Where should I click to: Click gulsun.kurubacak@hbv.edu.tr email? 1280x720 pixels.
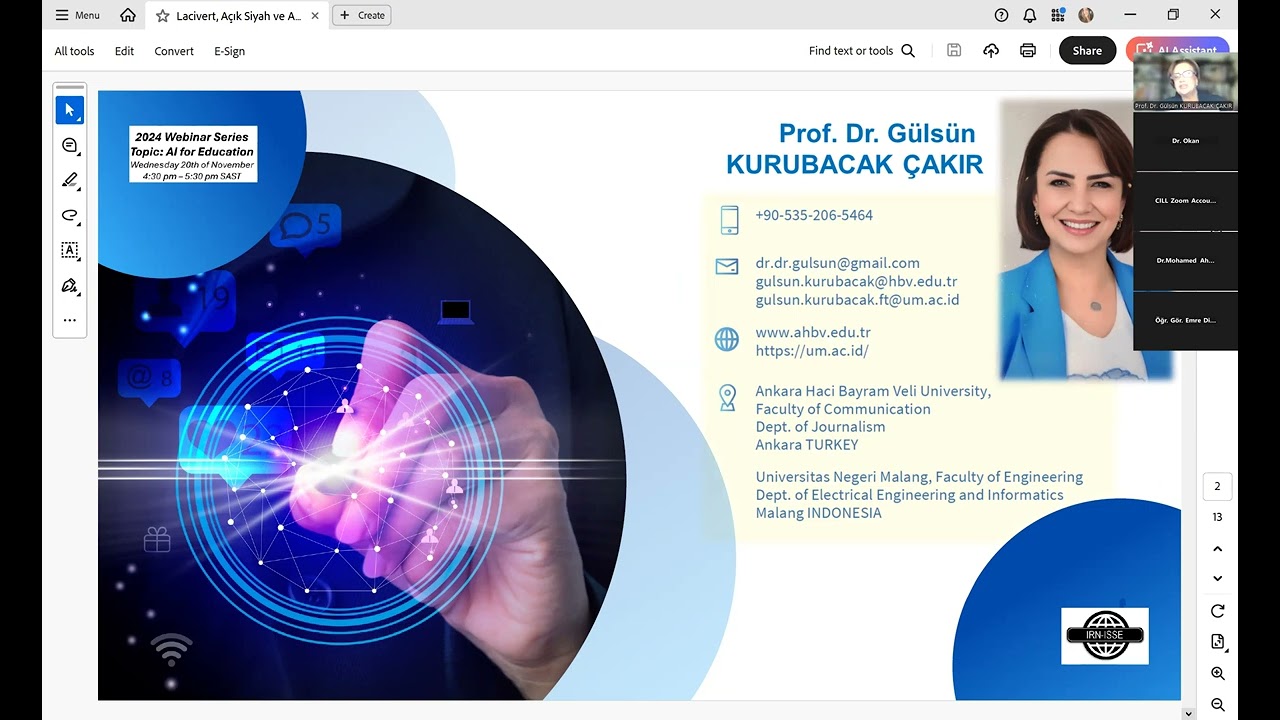pos(856,282)
